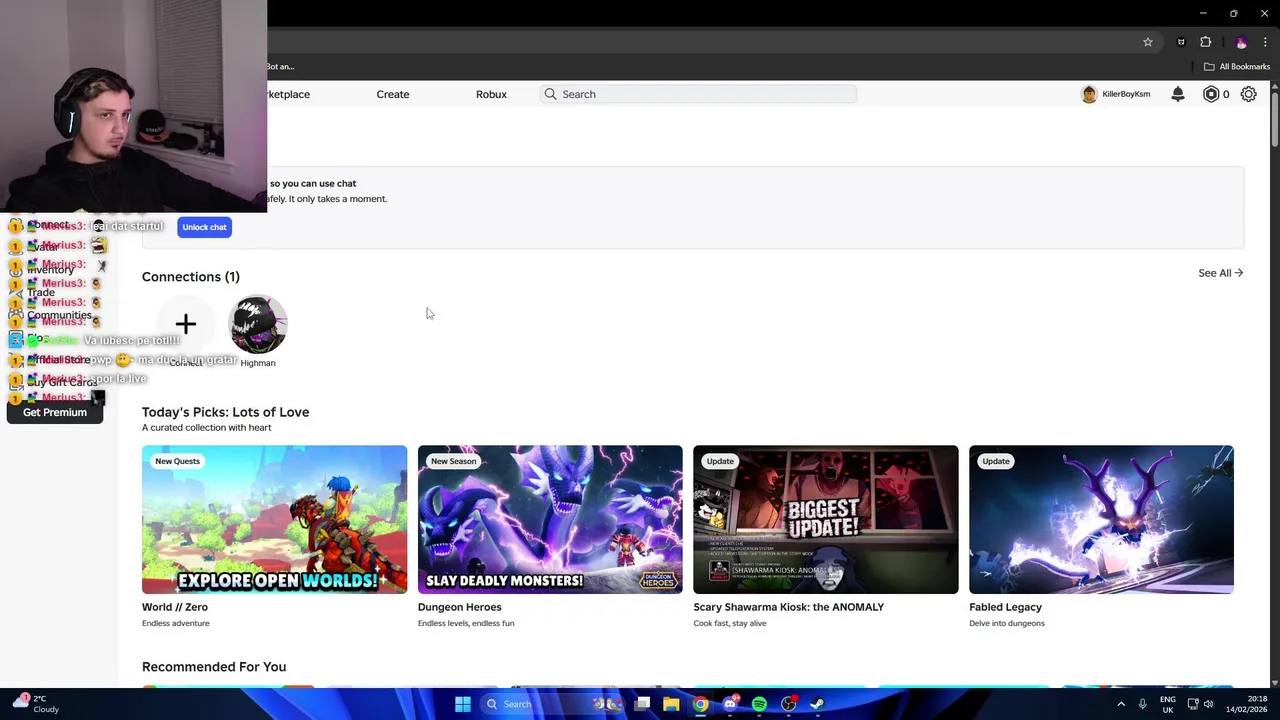This screenshot has height=720, width=1280.
Task: Click the search magnifier icon
Action: pos(550,94)
